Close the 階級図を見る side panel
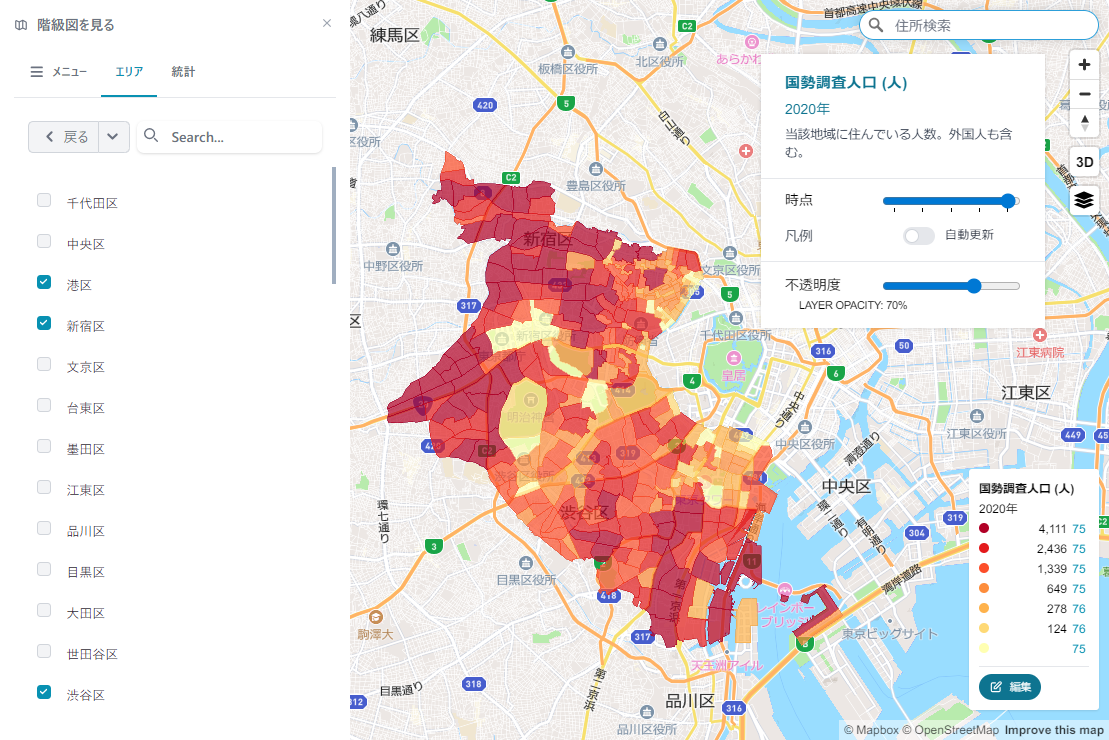 327,23
